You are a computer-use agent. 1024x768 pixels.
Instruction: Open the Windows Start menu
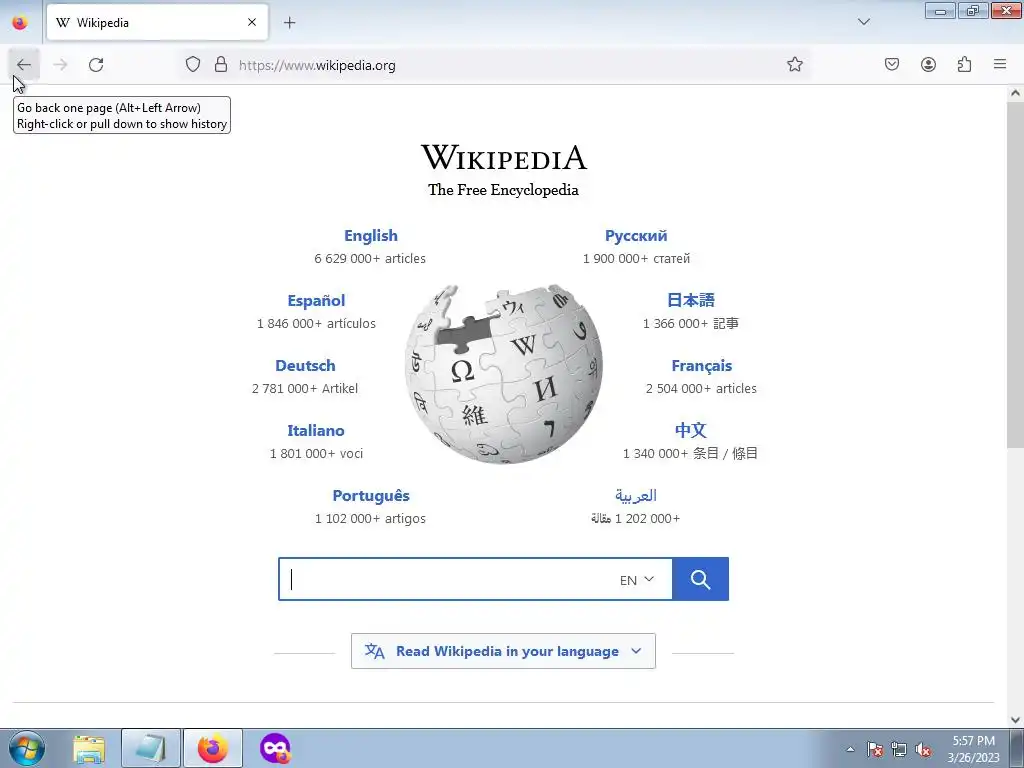coord(27,748)
